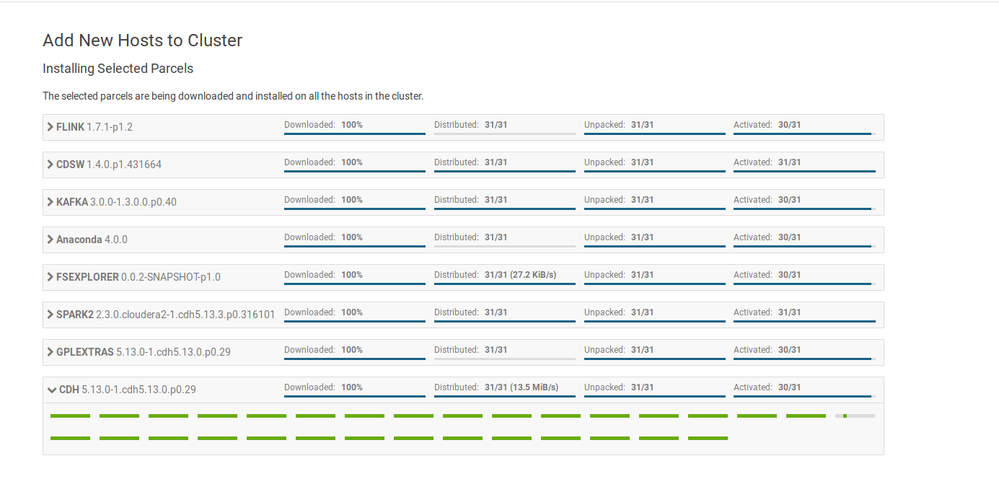Expand the SPARK2 2.3.0.cloudera2 parcel row
Image resolution: width=999 pixels, height=482 pixels.
coord(50,315)
